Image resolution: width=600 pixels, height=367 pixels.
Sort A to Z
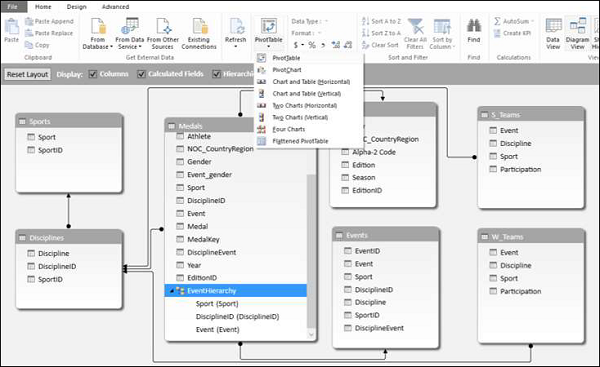(x=381, y=21)
